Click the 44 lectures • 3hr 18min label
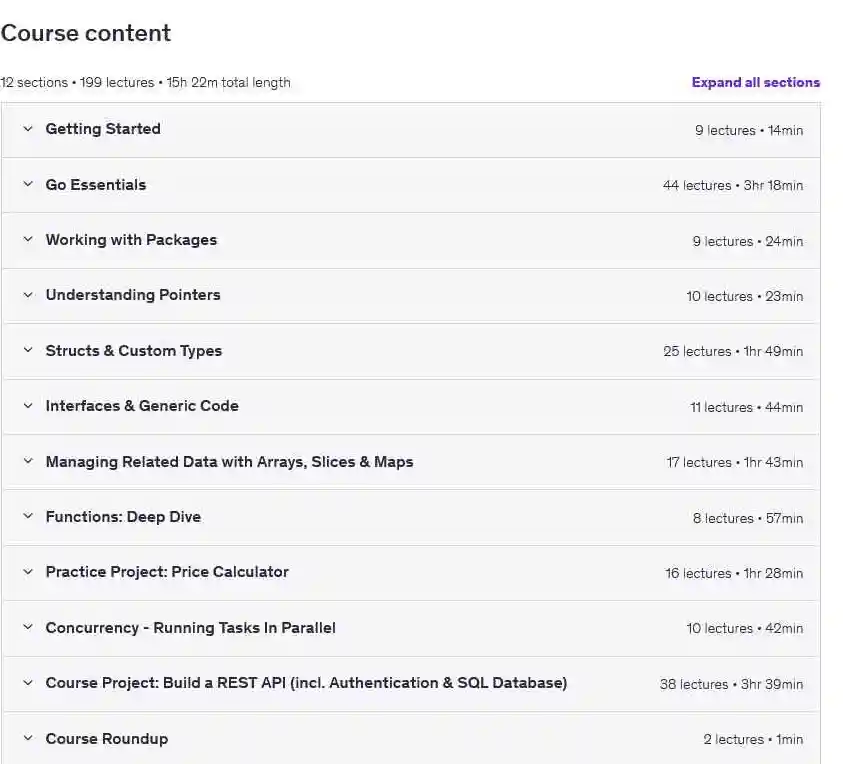 (732, 186)
